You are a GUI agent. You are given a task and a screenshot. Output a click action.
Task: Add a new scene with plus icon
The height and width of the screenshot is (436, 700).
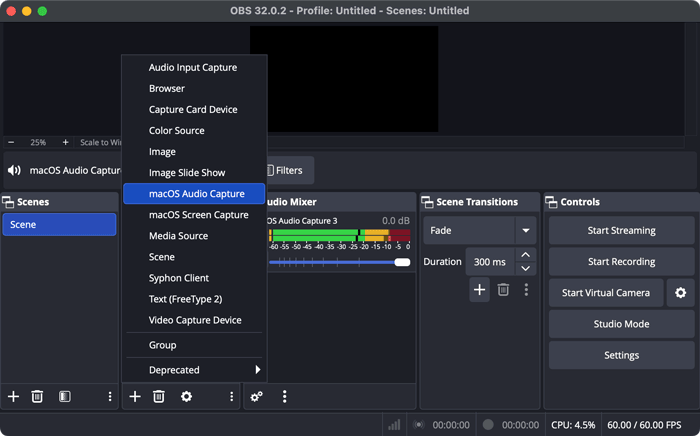[x=13, y=396]
